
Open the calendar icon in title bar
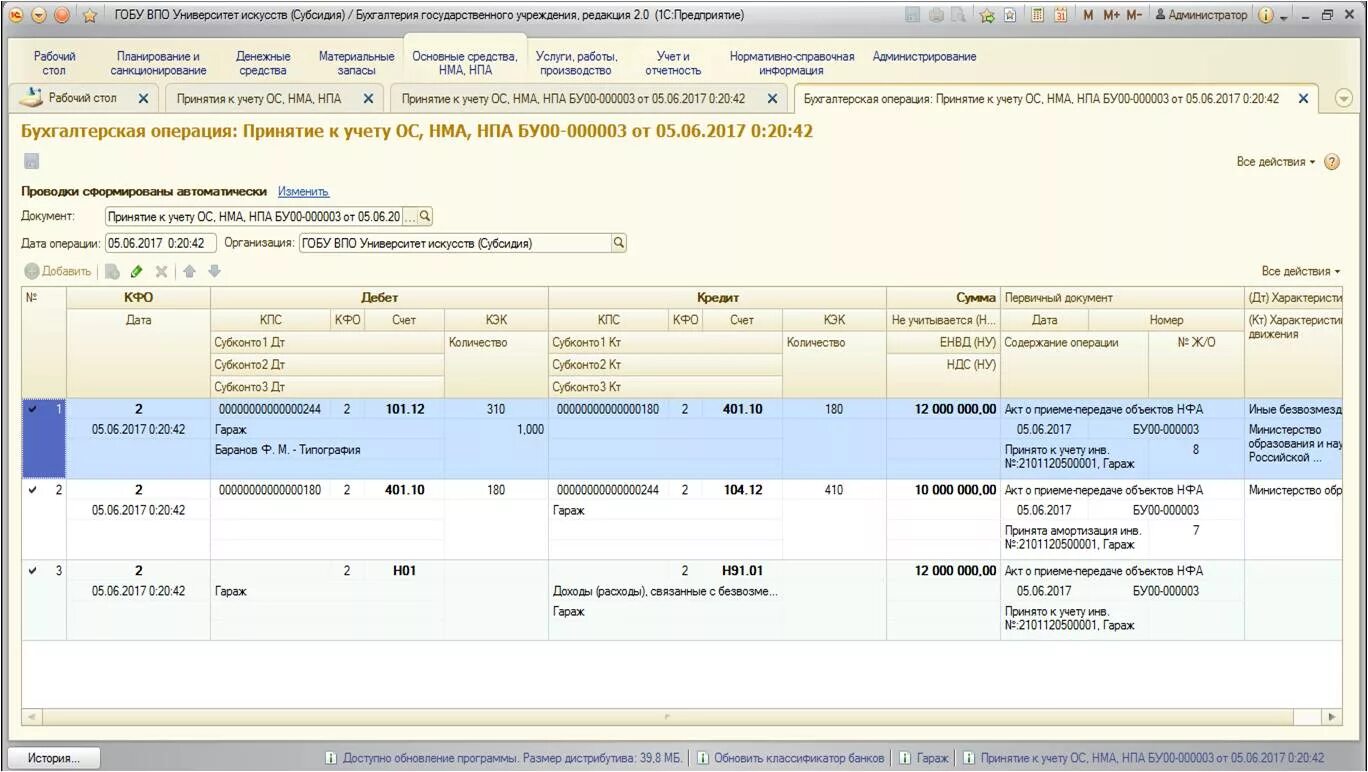[1060, 15]
